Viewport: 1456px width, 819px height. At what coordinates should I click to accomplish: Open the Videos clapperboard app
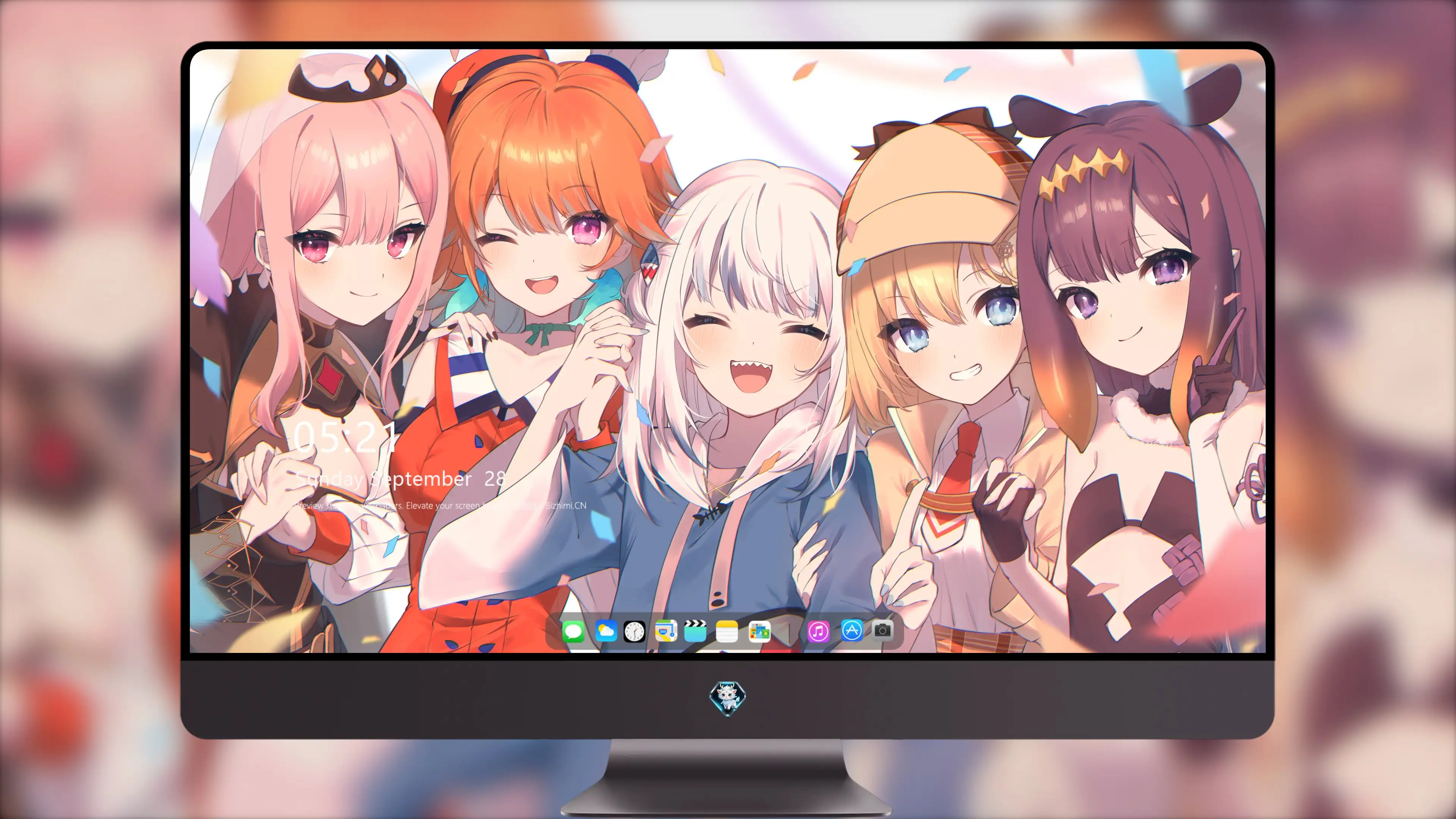point(696,631)
